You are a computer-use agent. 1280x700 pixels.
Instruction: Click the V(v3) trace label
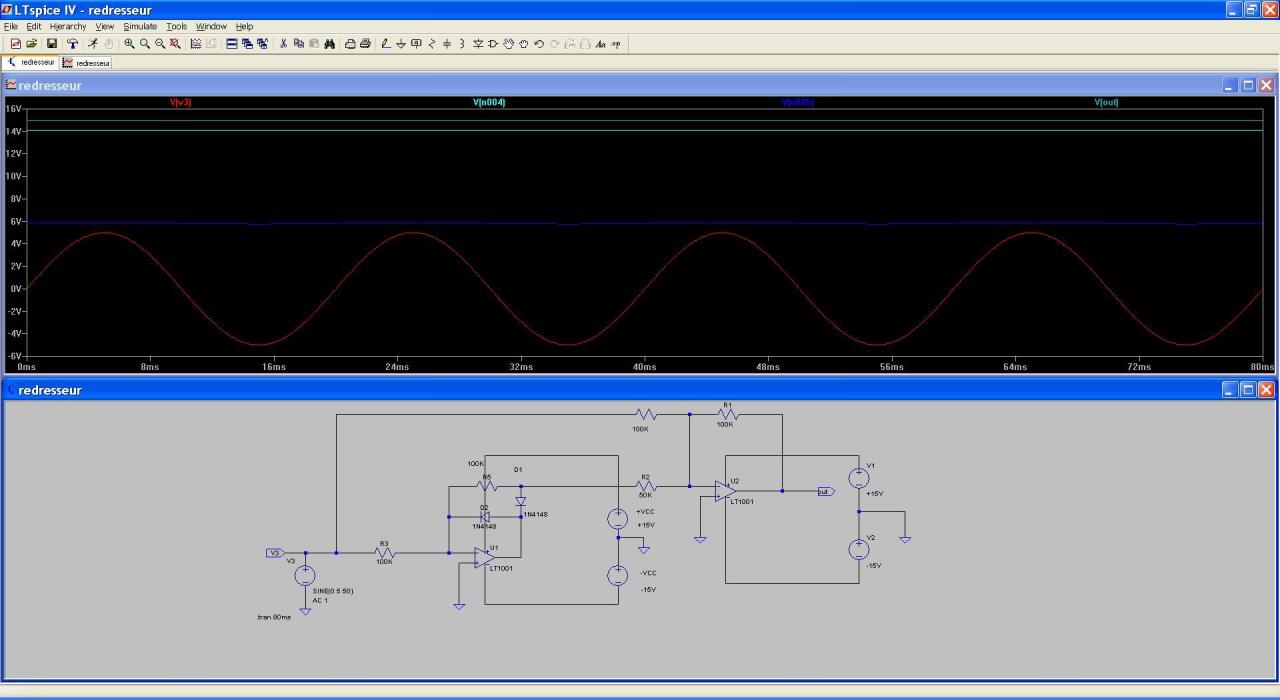pyautogui.click(x=180, y=102)
